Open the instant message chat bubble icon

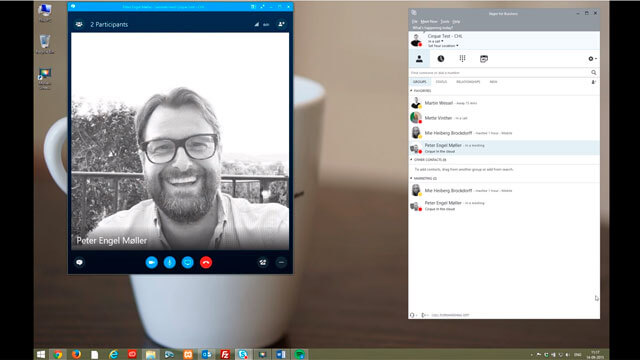tap(79, 262)
